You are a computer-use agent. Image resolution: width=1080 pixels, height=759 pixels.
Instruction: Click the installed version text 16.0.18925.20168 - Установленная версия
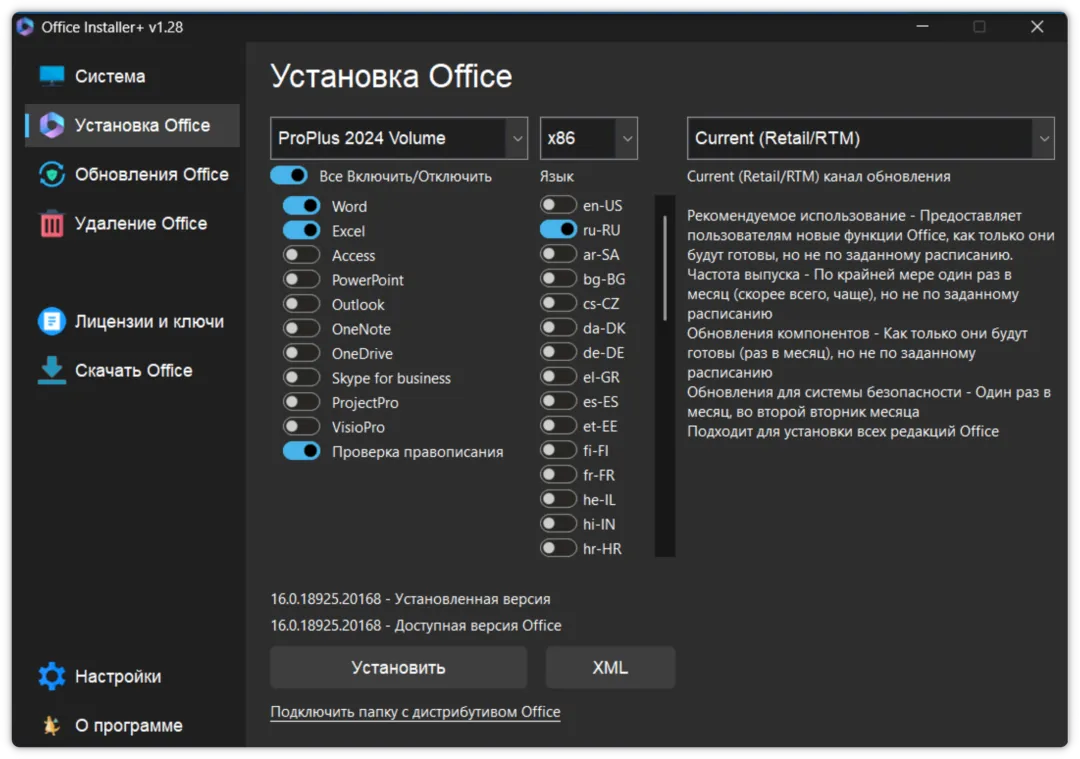(x=411, y=599)
